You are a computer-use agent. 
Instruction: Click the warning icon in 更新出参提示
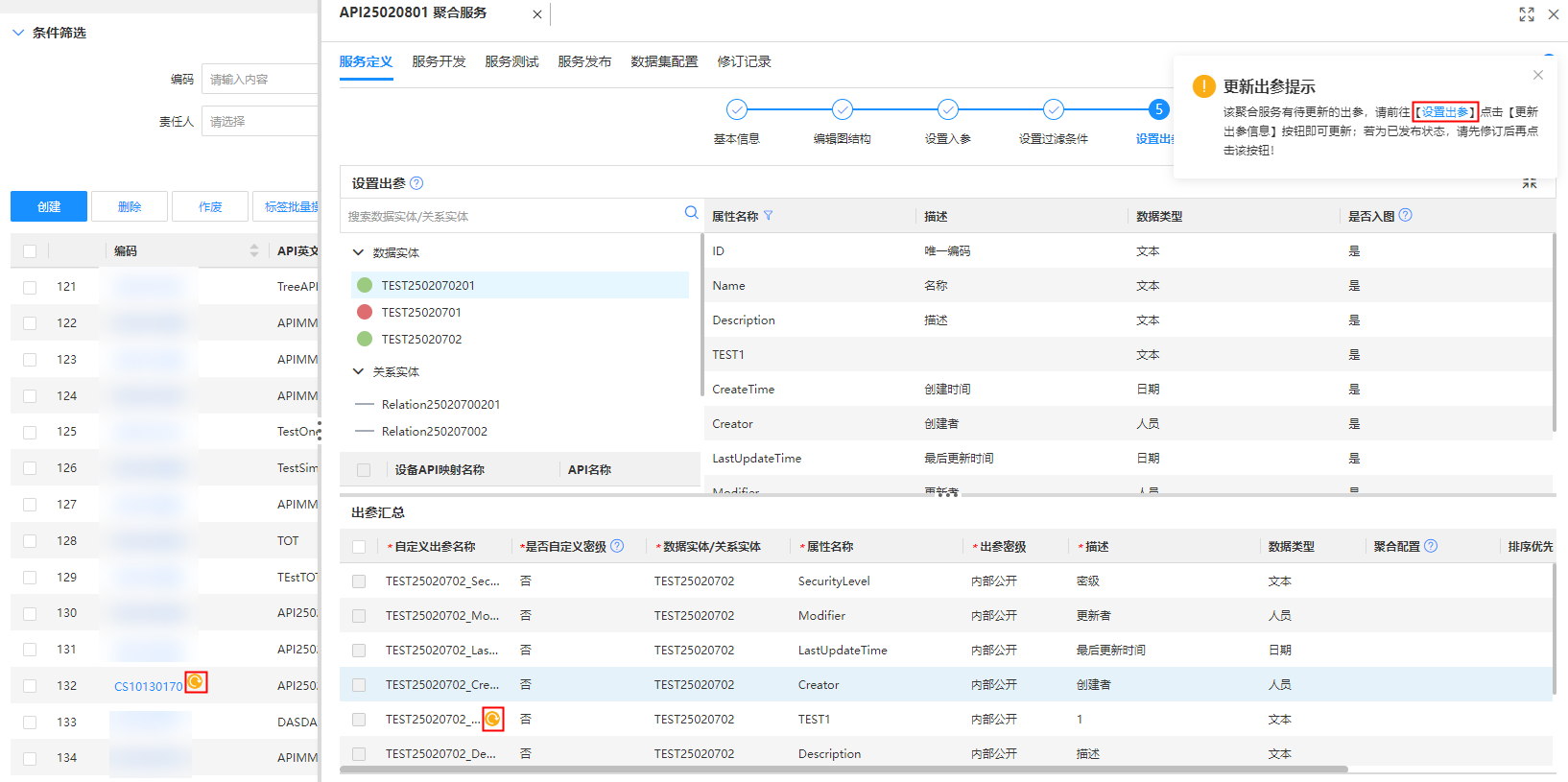coord(1204,86)
